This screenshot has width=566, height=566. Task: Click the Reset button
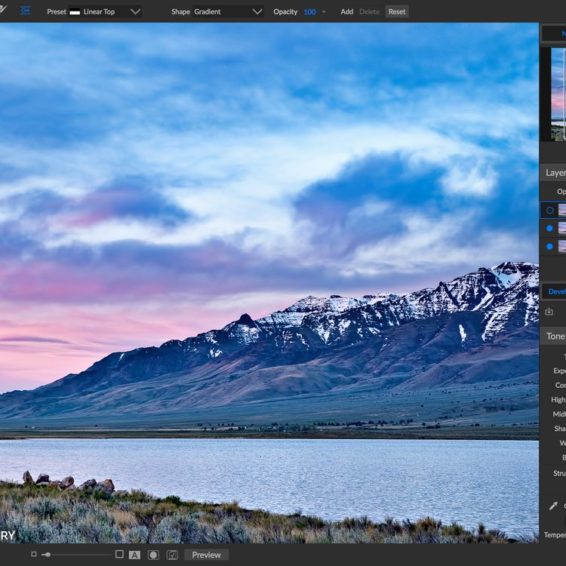pos(397,12)
